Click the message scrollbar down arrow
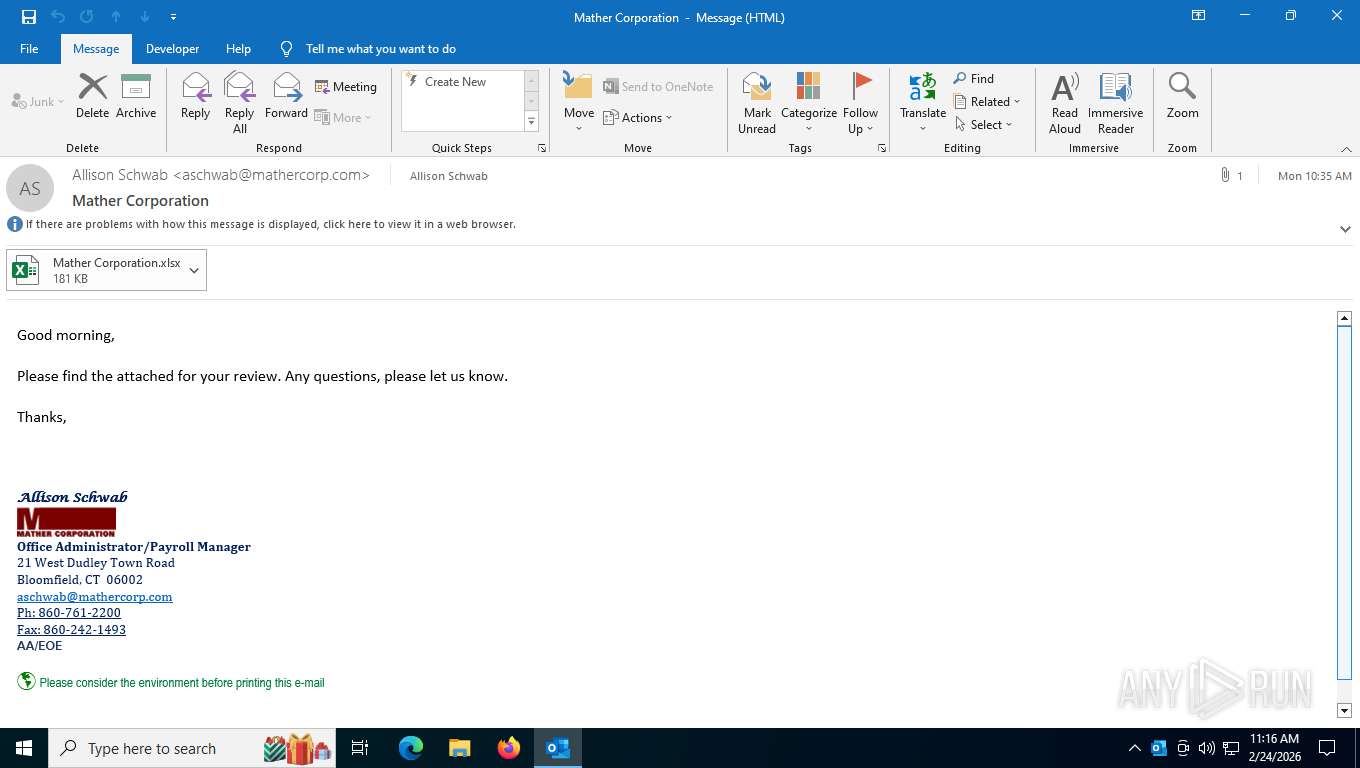The image size is (1360, 768). click(x=1344, y=710)
